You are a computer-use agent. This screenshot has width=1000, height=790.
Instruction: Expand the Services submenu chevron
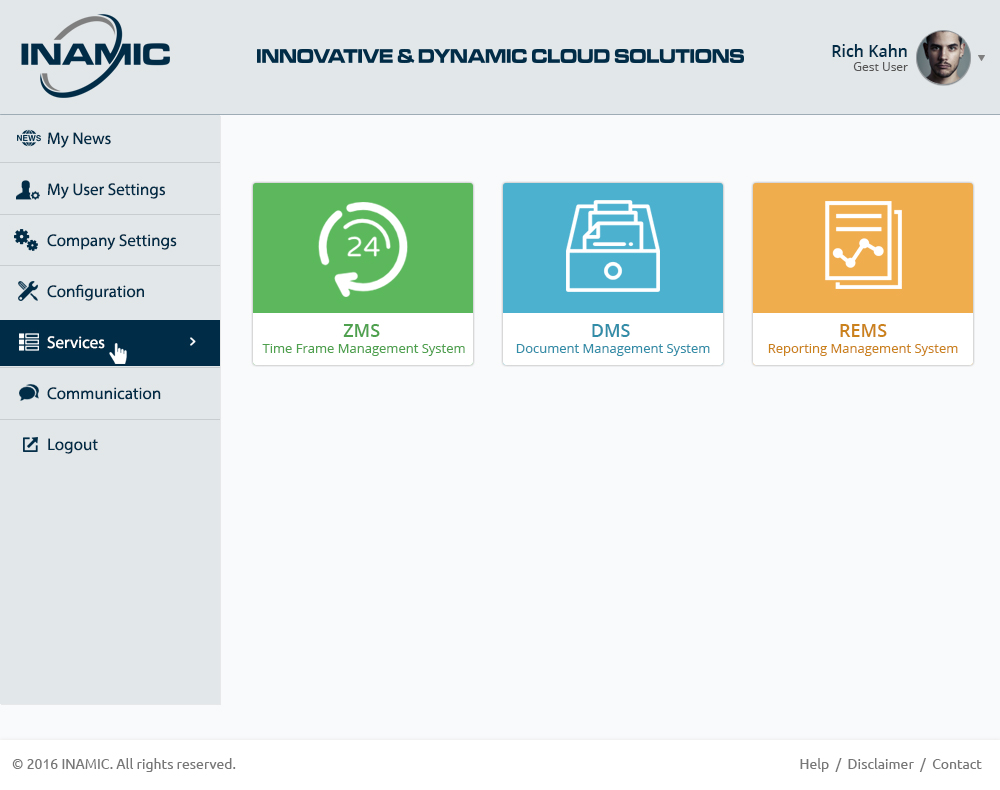(x=193, y=342)
